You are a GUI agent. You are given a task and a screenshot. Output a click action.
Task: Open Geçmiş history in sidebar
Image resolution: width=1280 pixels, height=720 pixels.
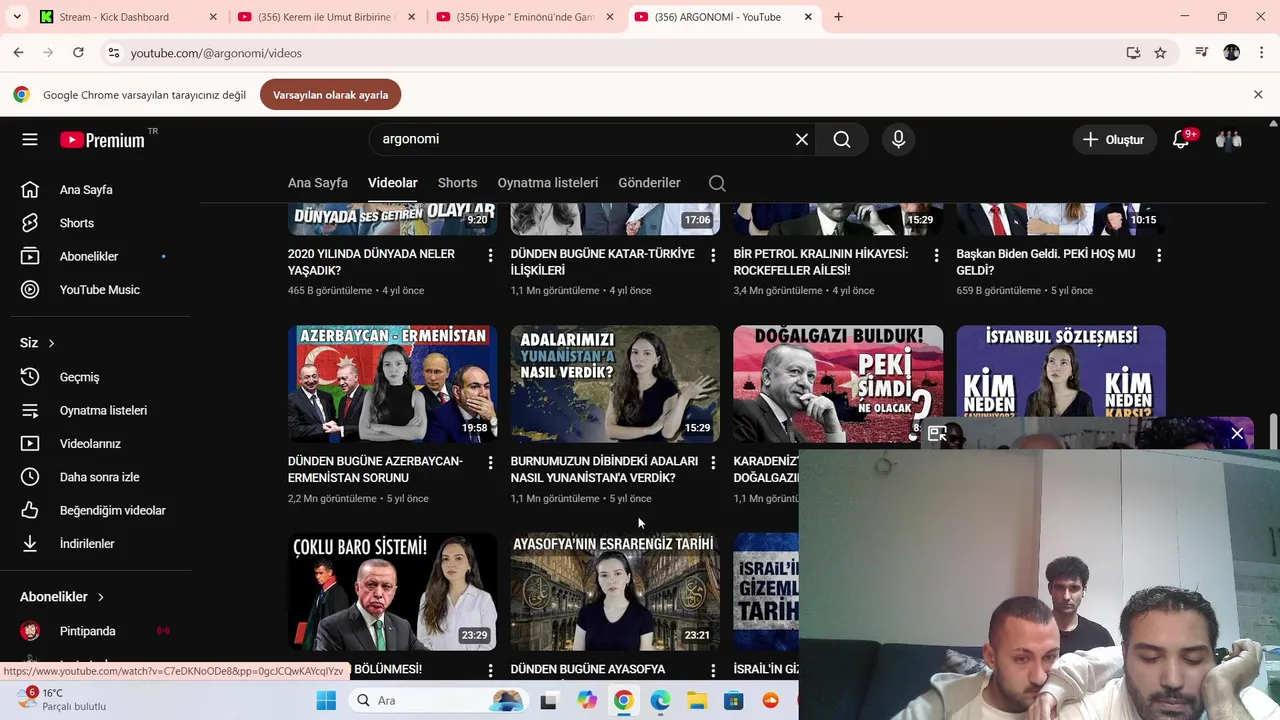click(96, 377)
